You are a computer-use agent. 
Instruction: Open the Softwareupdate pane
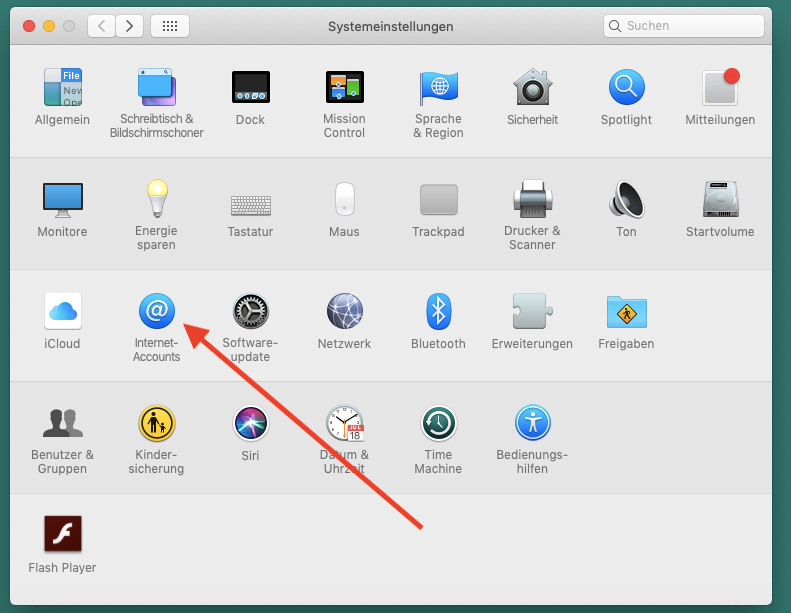pyautogui.click(x=250, y=312)
